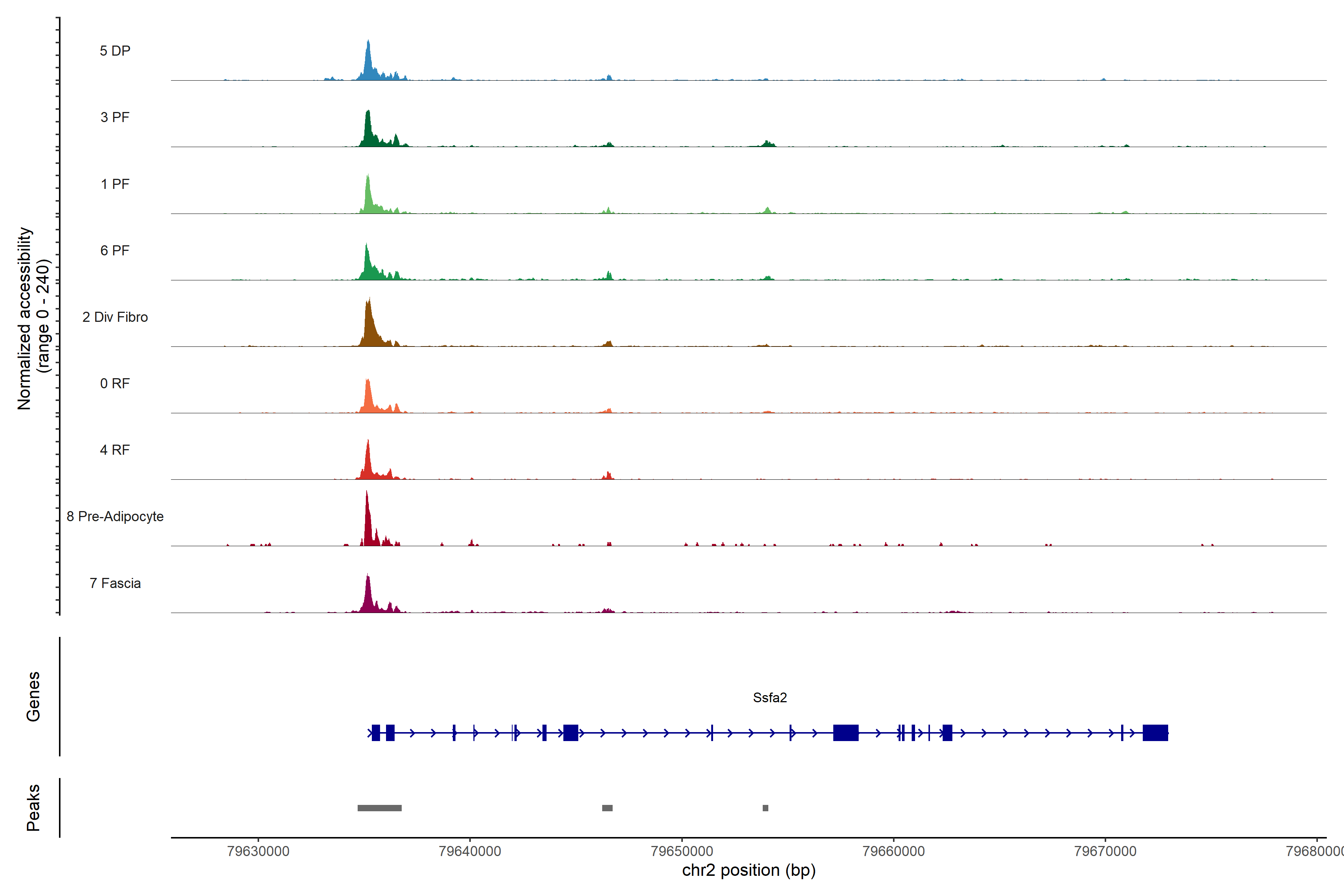Click the 4 RF track label
The height and width of the screenshot is (896, 1344).
(115, 450)
